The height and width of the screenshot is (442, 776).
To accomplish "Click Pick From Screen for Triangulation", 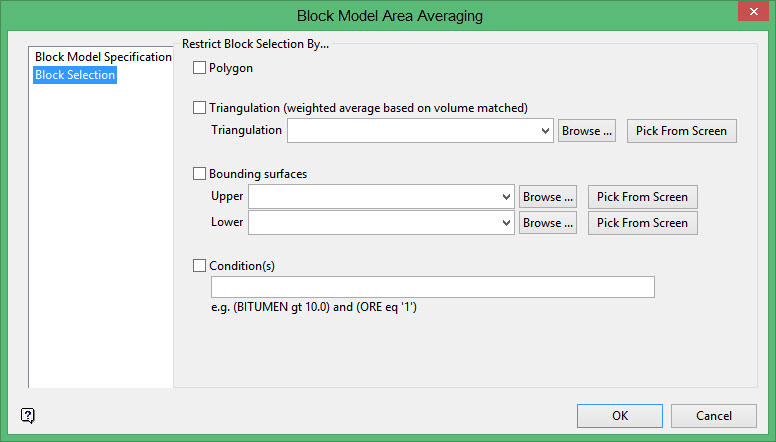I will click(x=681, y=131).
